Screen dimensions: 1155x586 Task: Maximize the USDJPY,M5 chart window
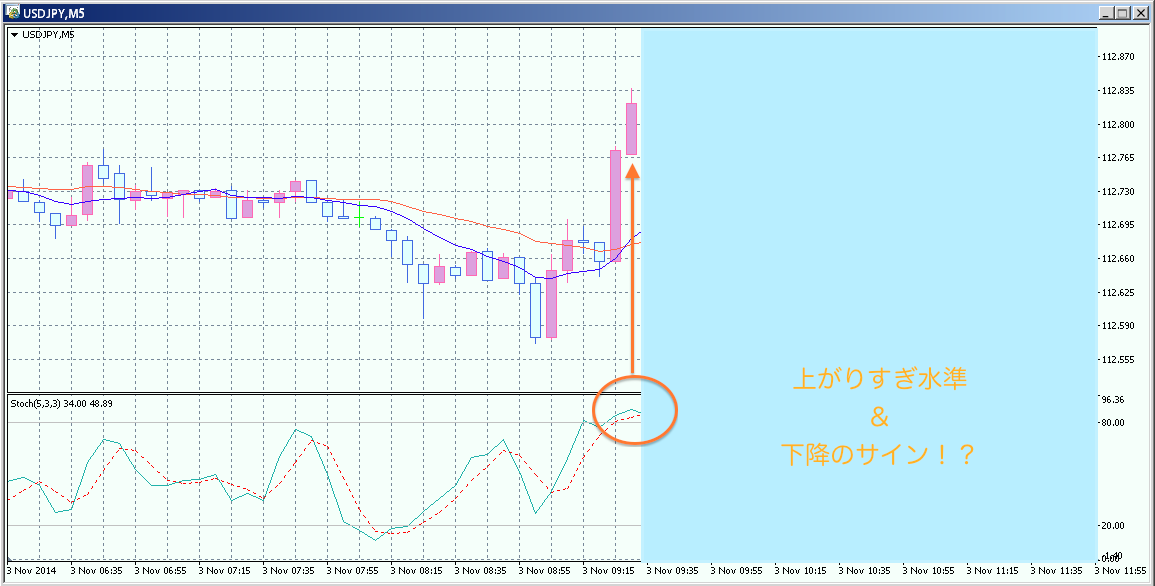(x=1123, y=13)
